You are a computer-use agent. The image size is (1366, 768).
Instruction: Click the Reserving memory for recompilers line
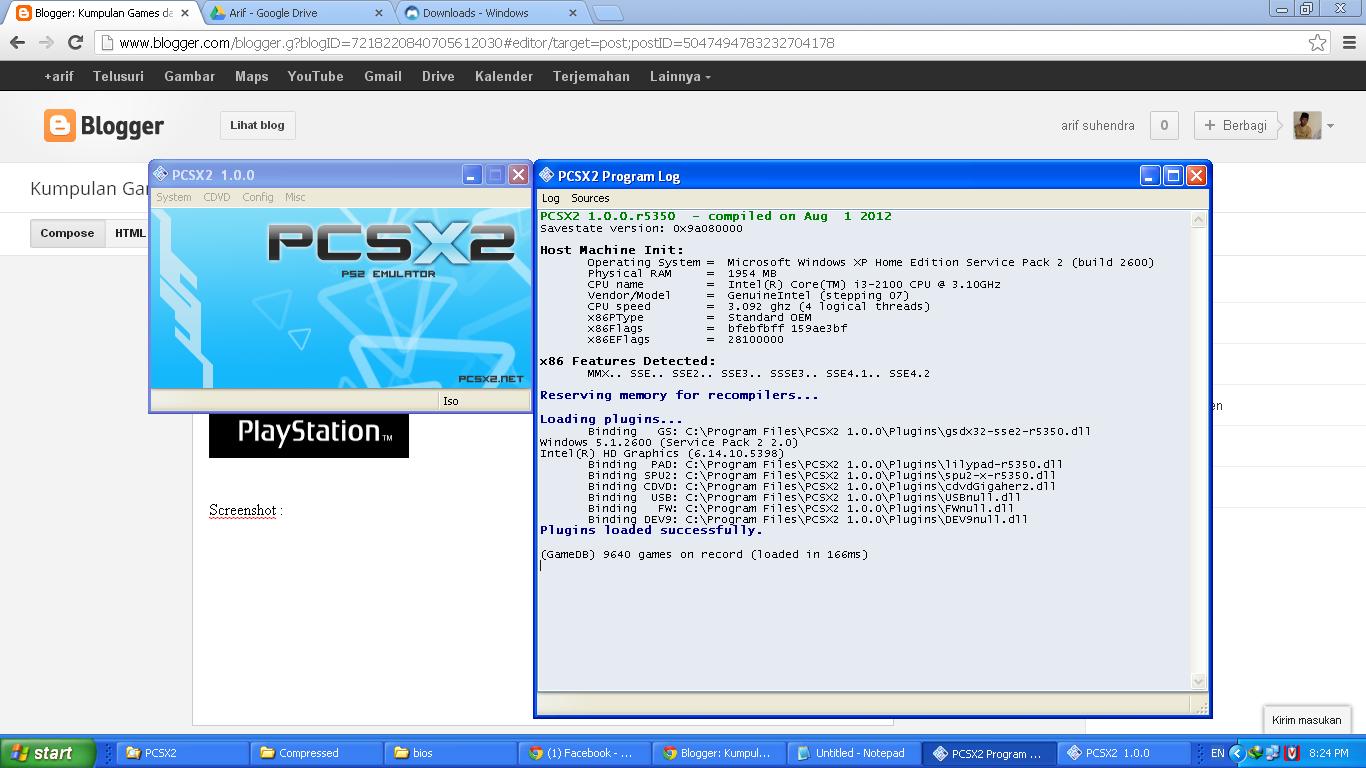pyautogui.click(x=679, y=395)
